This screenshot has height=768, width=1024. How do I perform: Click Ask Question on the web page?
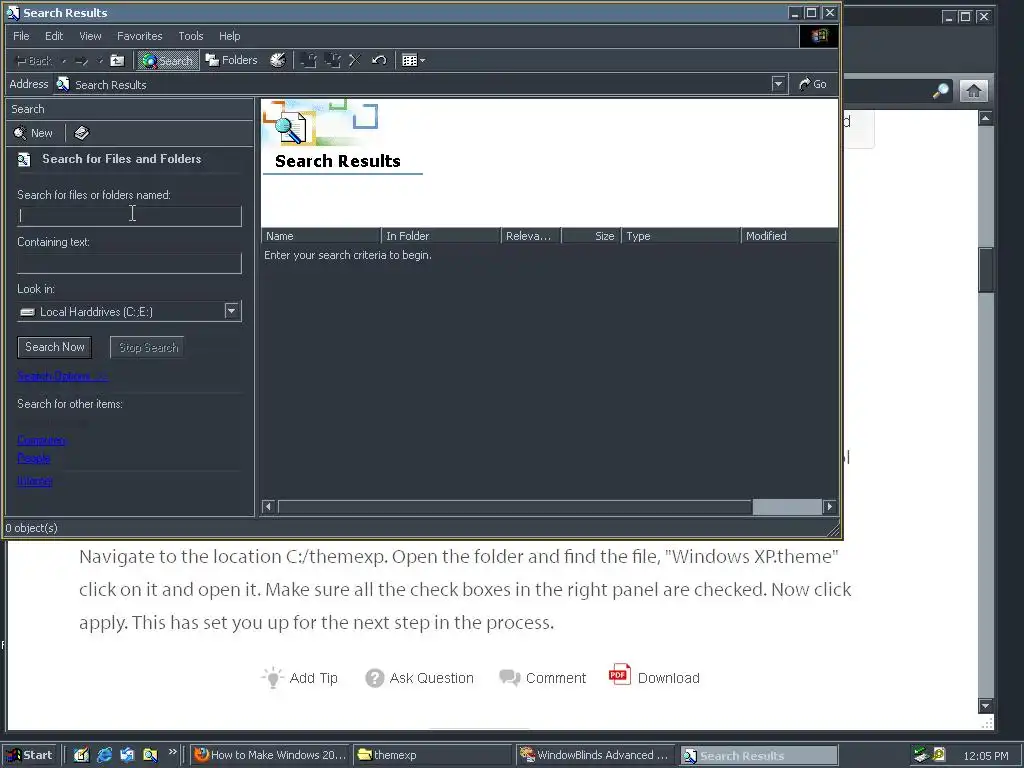[419, 678]
